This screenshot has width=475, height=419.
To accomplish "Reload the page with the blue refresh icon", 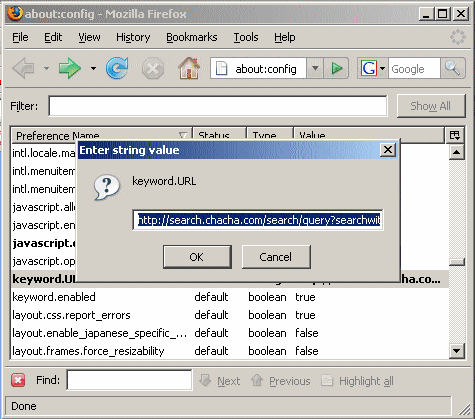I will point(117,68).
